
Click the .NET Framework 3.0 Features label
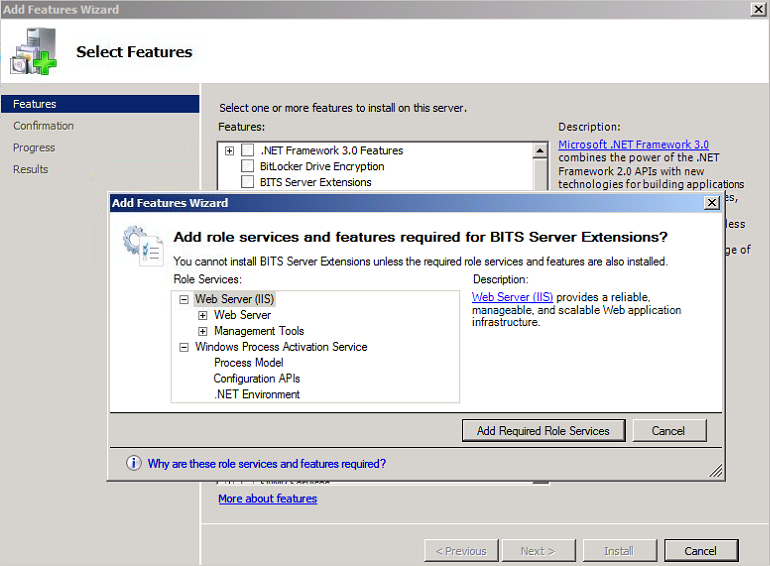pos(331,150)
